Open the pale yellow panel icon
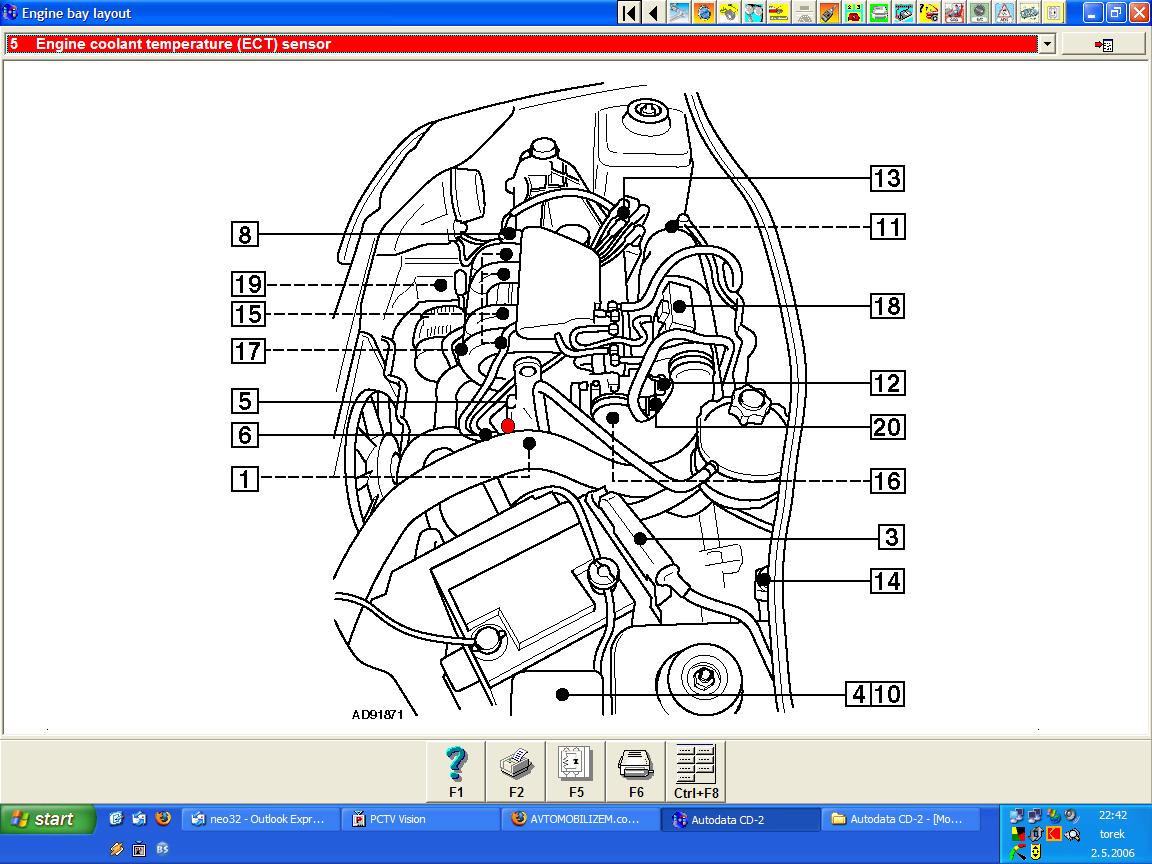Screen dimensions: 1152x864 [x=1054, y=12]
